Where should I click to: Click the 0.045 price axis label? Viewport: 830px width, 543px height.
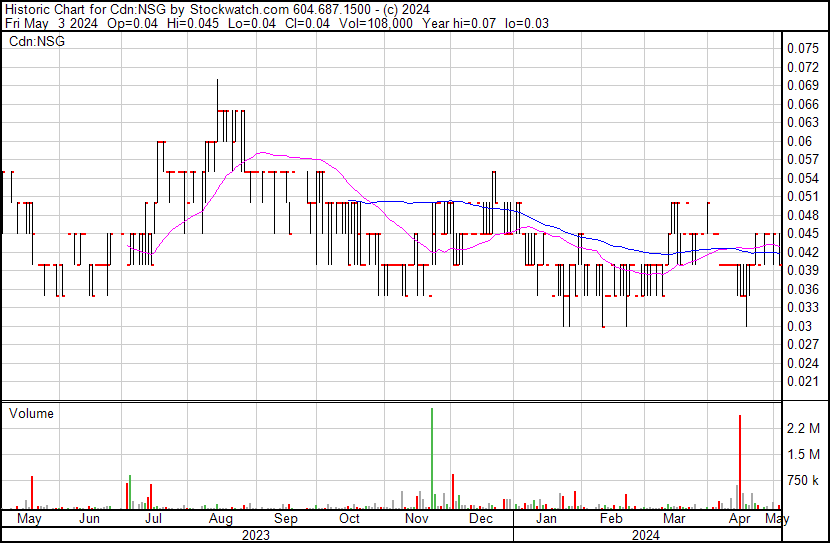point(802,233)
